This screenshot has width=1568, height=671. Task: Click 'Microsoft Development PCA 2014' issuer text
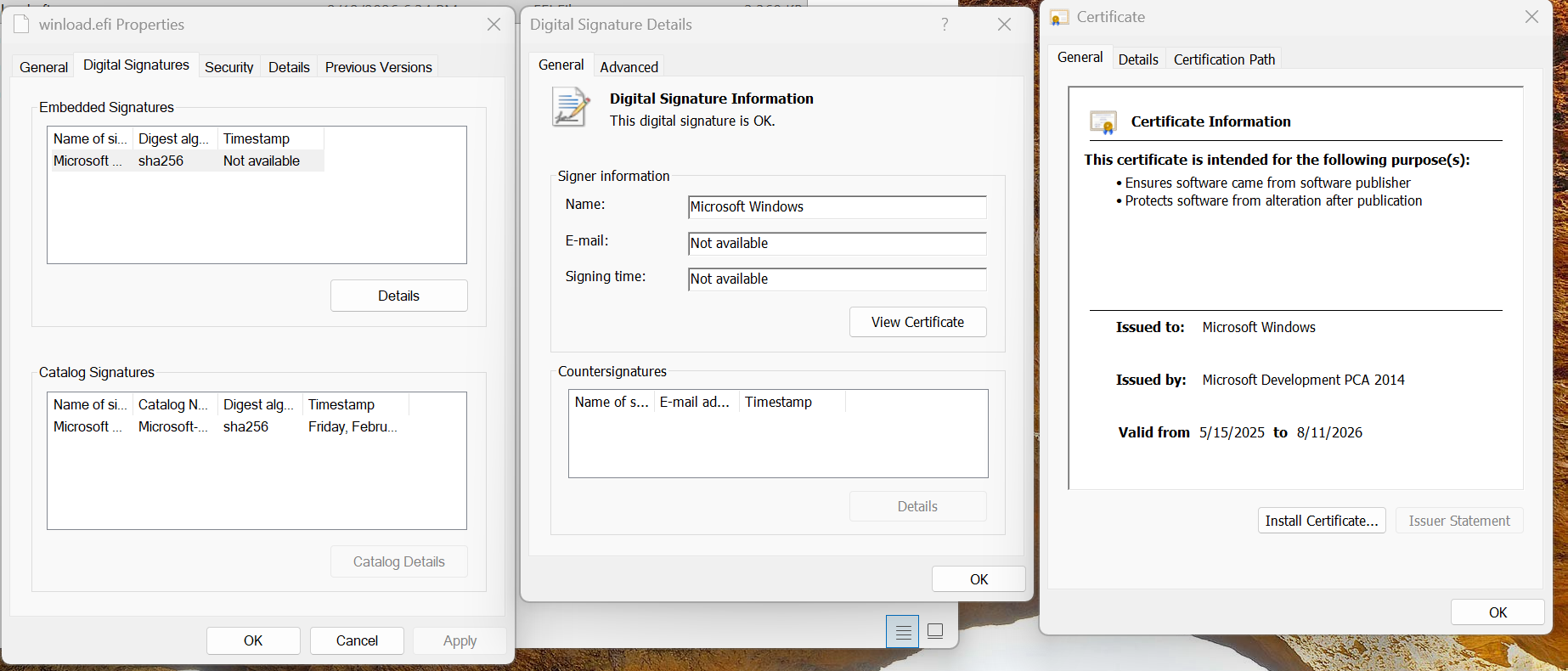point(1303,380)
